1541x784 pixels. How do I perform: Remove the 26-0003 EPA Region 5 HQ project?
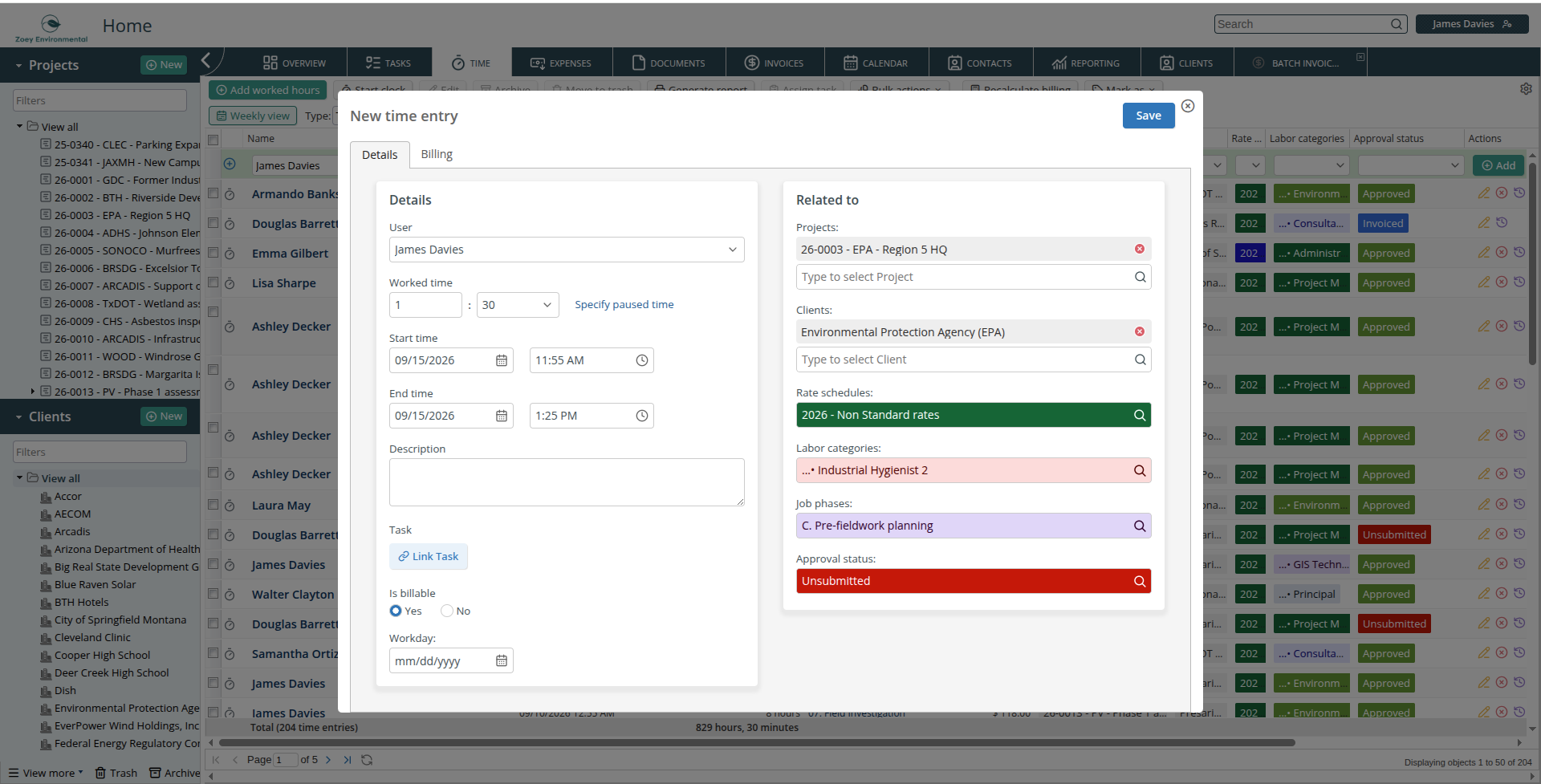tap(1139, 249)
